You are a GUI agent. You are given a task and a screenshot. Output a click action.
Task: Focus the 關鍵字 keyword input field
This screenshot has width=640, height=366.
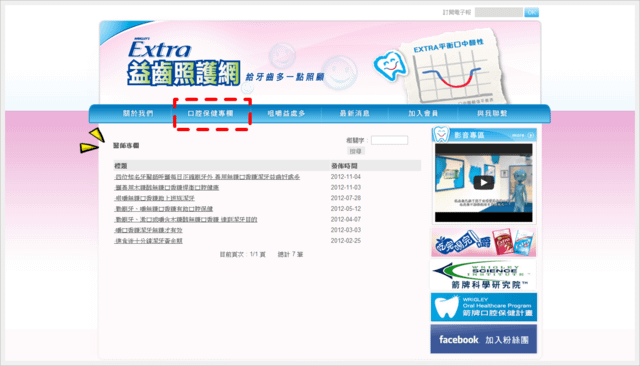(x=389, y=140)
